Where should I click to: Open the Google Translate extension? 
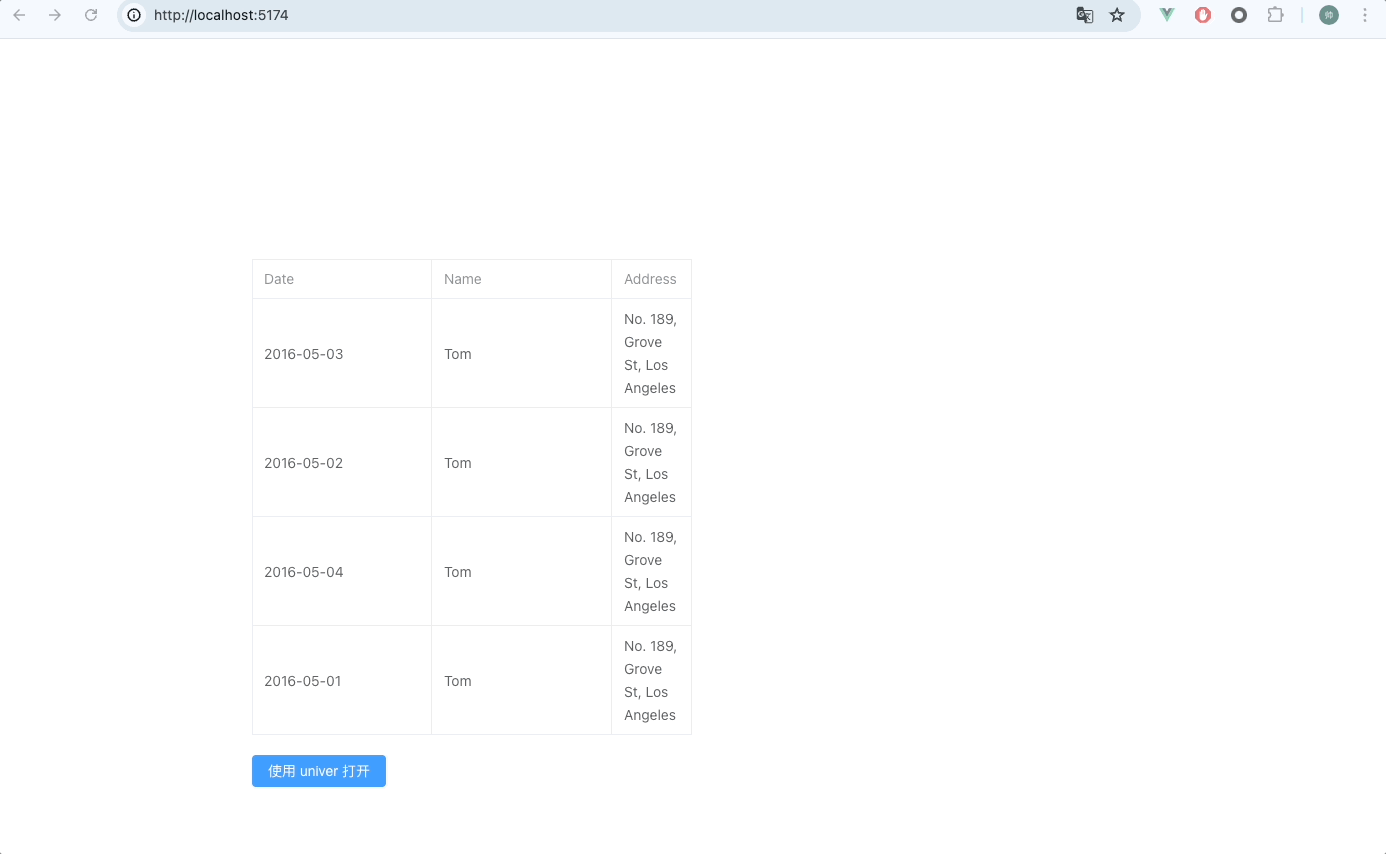coord(1084,15)
